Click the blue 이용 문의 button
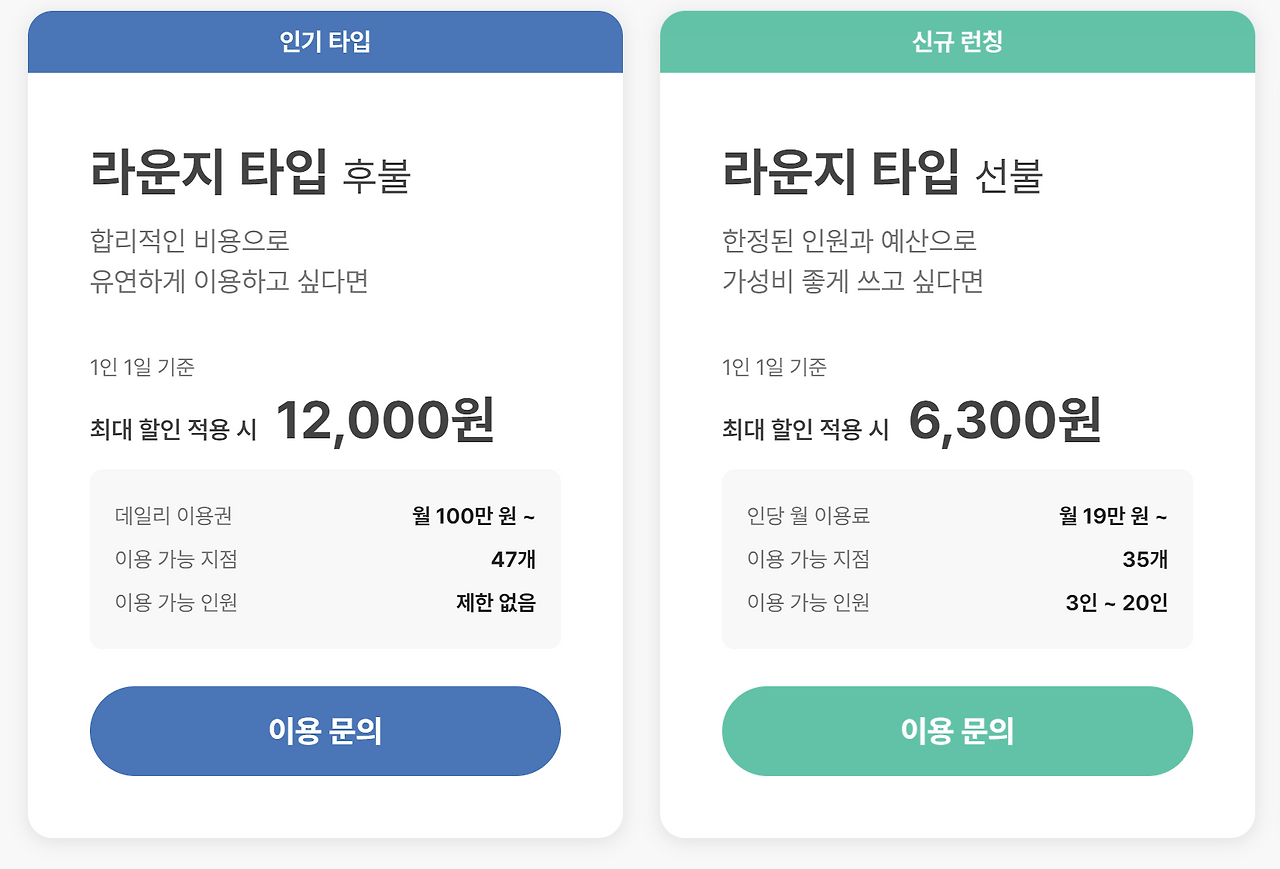 click(325, 731)
